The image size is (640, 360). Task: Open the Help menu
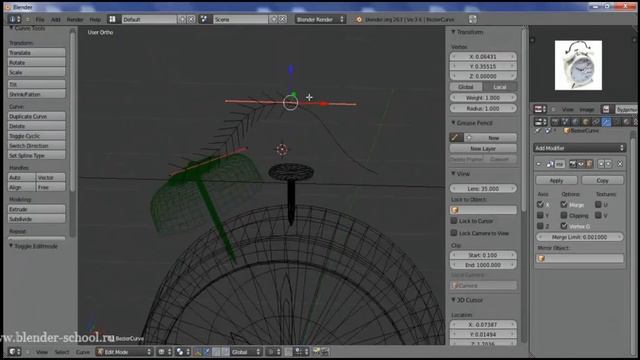click(x=95, y=19)
